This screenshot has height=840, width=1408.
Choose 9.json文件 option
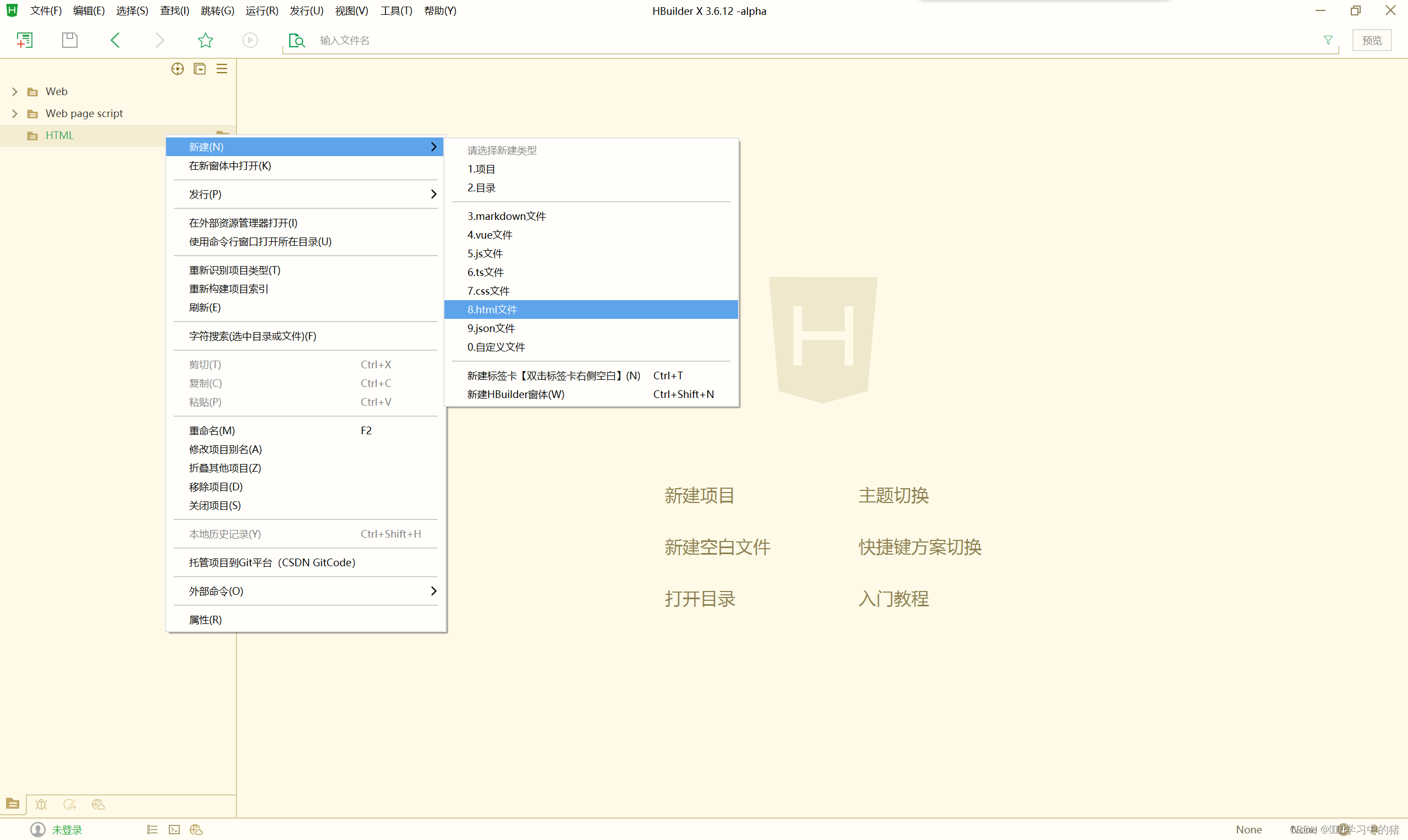591,328
